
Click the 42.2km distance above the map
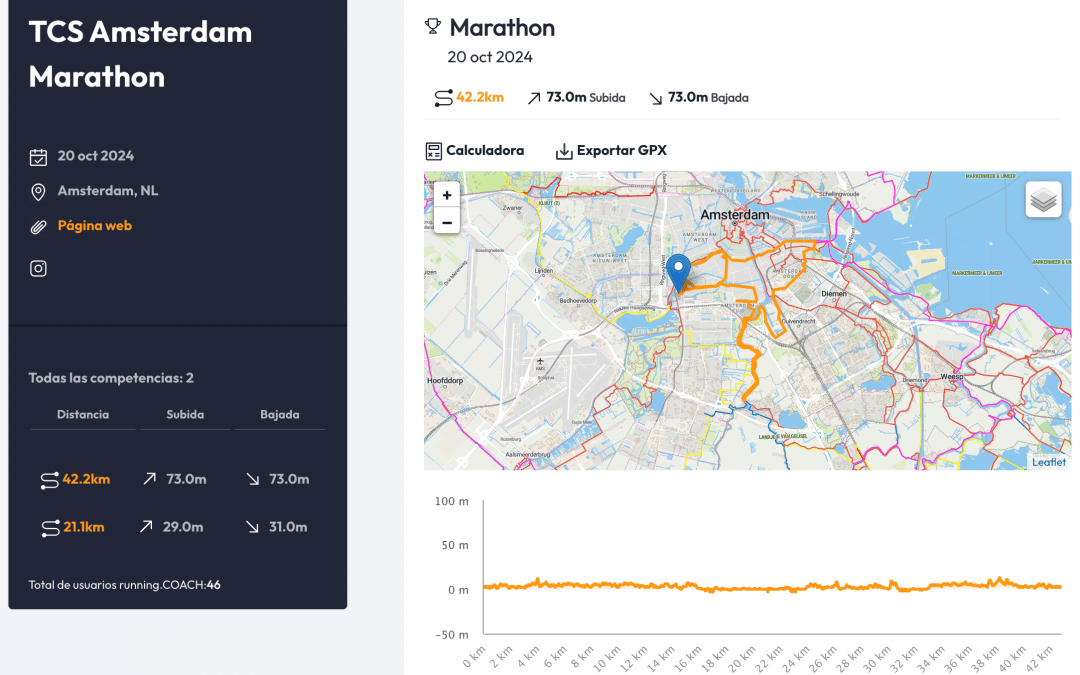(479, 98)
